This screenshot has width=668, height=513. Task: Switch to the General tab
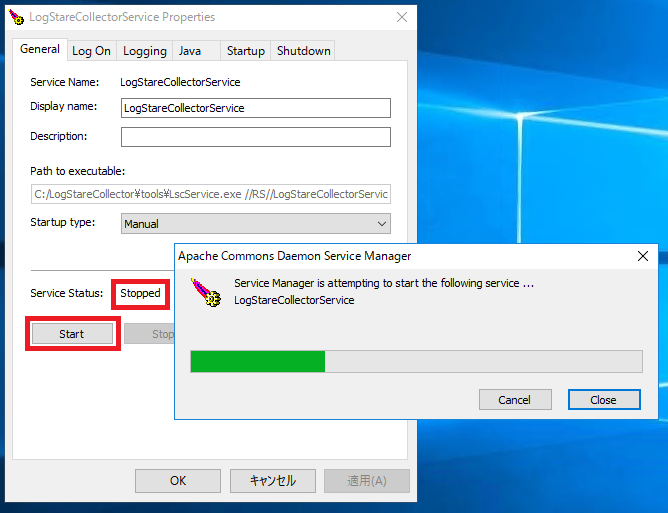click(x=40, y=49)
